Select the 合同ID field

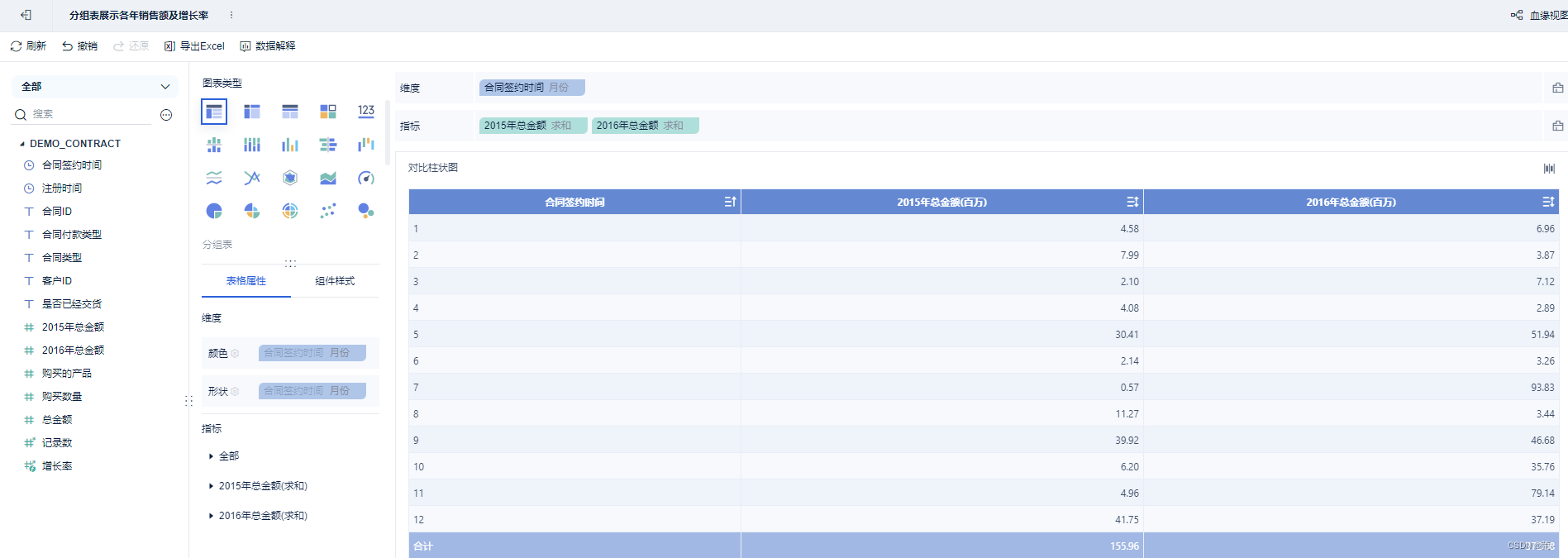[x=57, y=212]
